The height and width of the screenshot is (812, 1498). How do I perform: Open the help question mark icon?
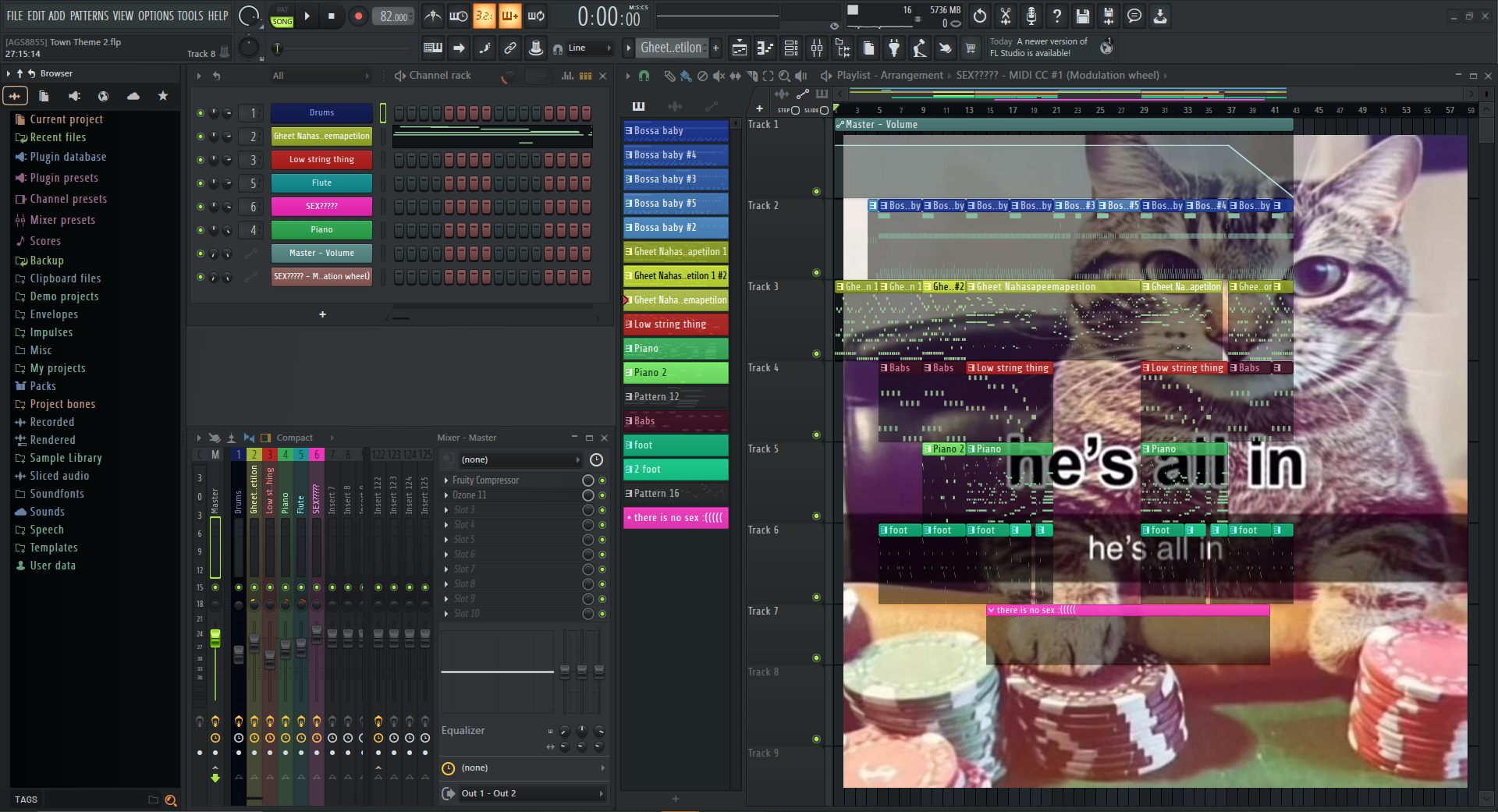[x=1057, y=16]
